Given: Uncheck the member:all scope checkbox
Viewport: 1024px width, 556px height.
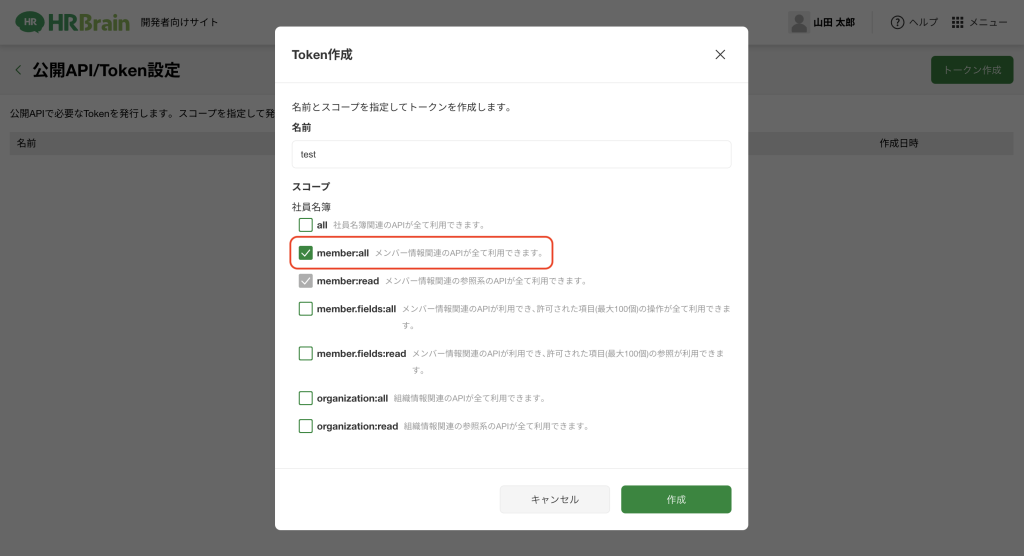Looking at the screenshot, I should click(306, 253).
